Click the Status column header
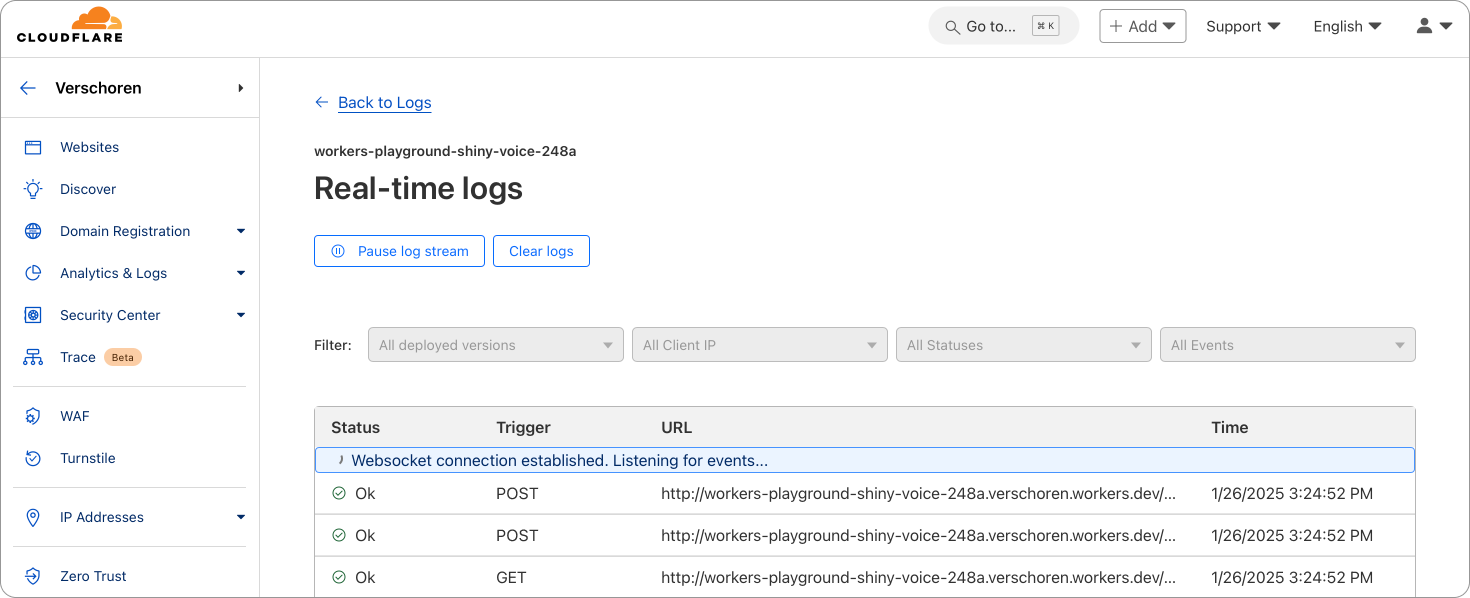The height and width of the screenshot is (598, 1470). point(355,427)
